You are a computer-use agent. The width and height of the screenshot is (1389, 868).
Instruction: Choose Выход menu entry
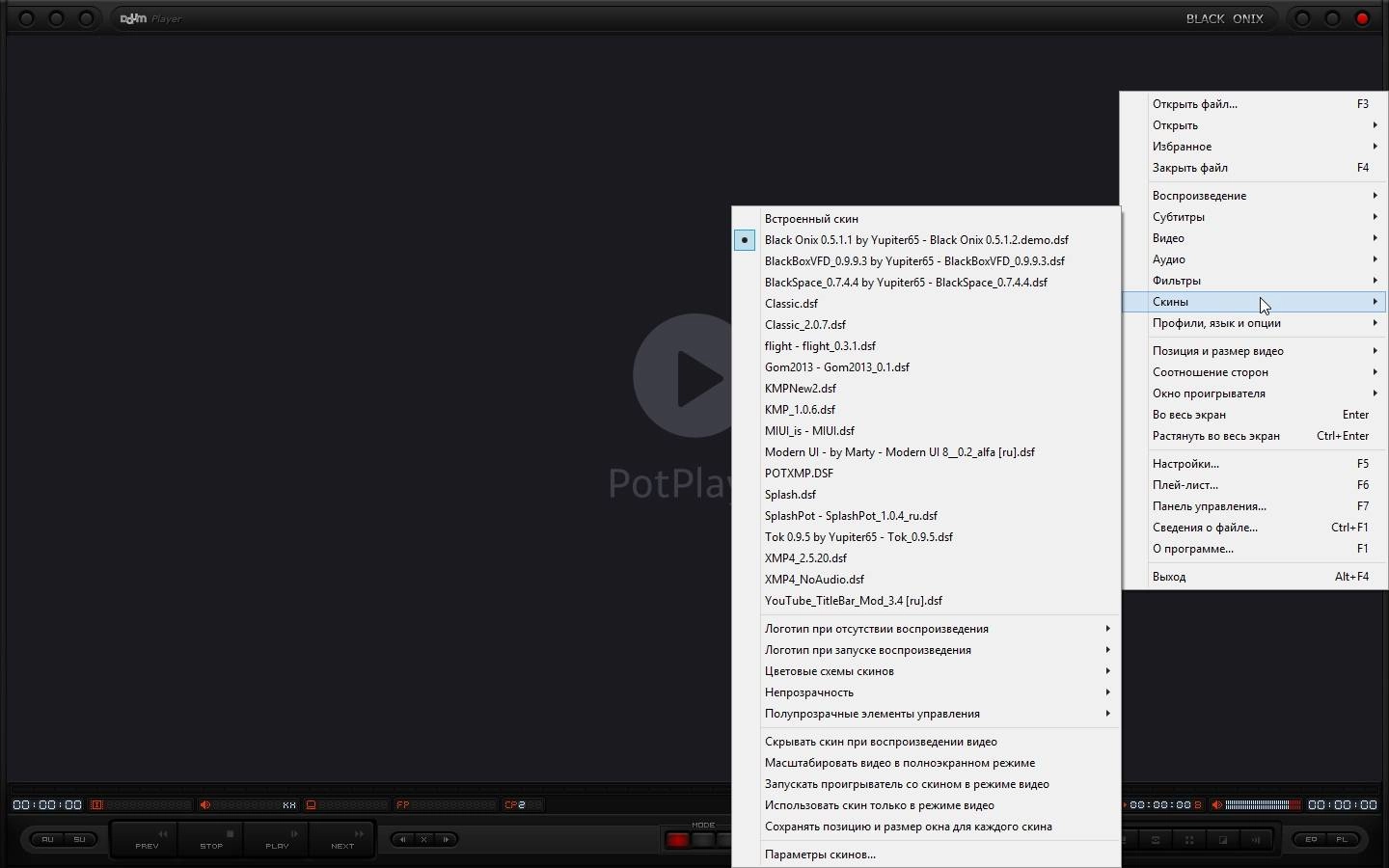pos(1254,577)
